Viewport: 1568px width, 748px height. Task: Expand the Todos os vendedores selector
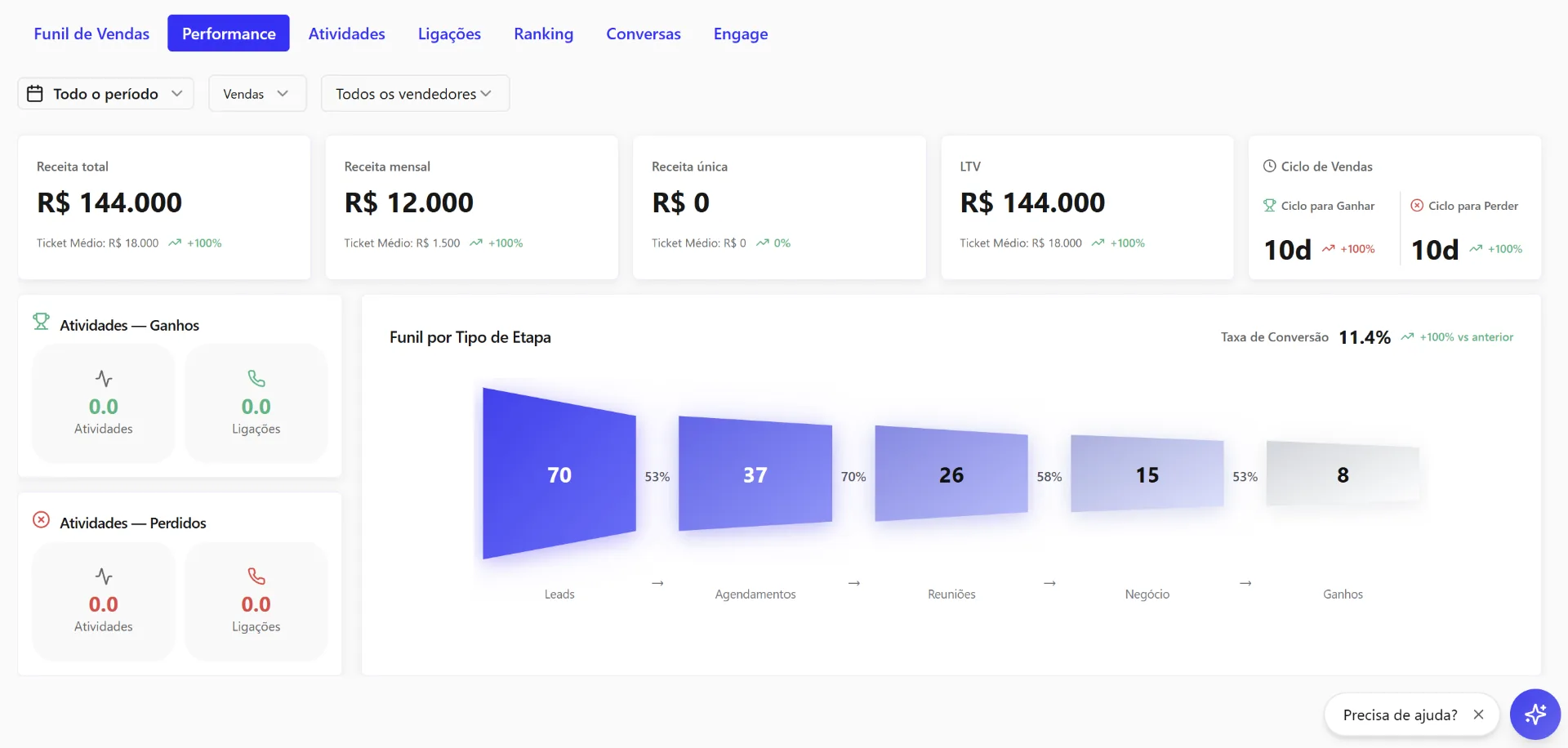[x=415, y=94]
